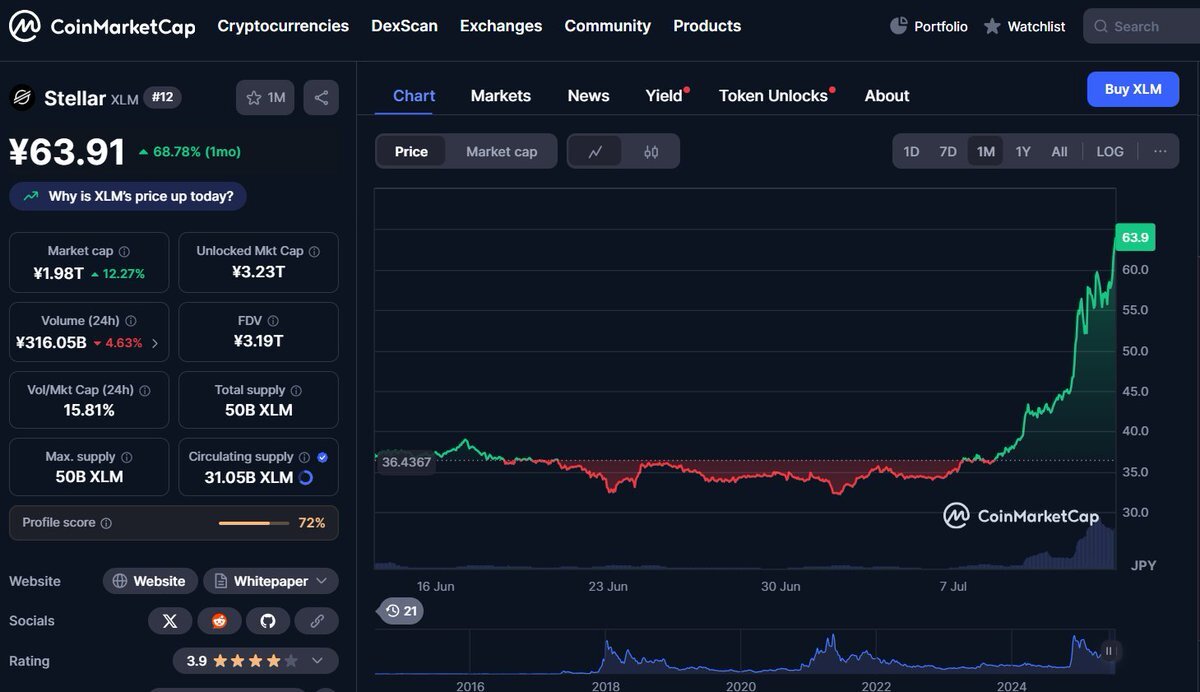Viewport: 1200px width, 692px height.
Task: Open the Community menu
Action: click(607, 26)
